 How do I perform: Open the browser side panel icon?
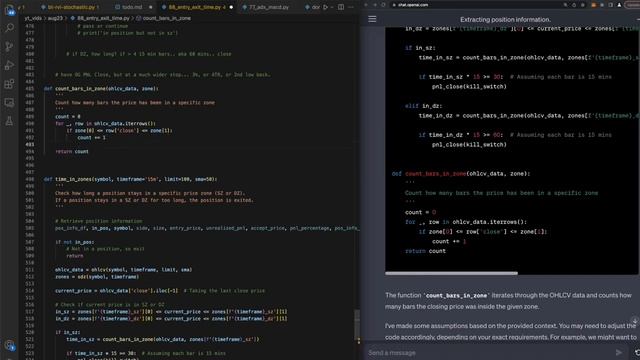click(x=611, y=5)
